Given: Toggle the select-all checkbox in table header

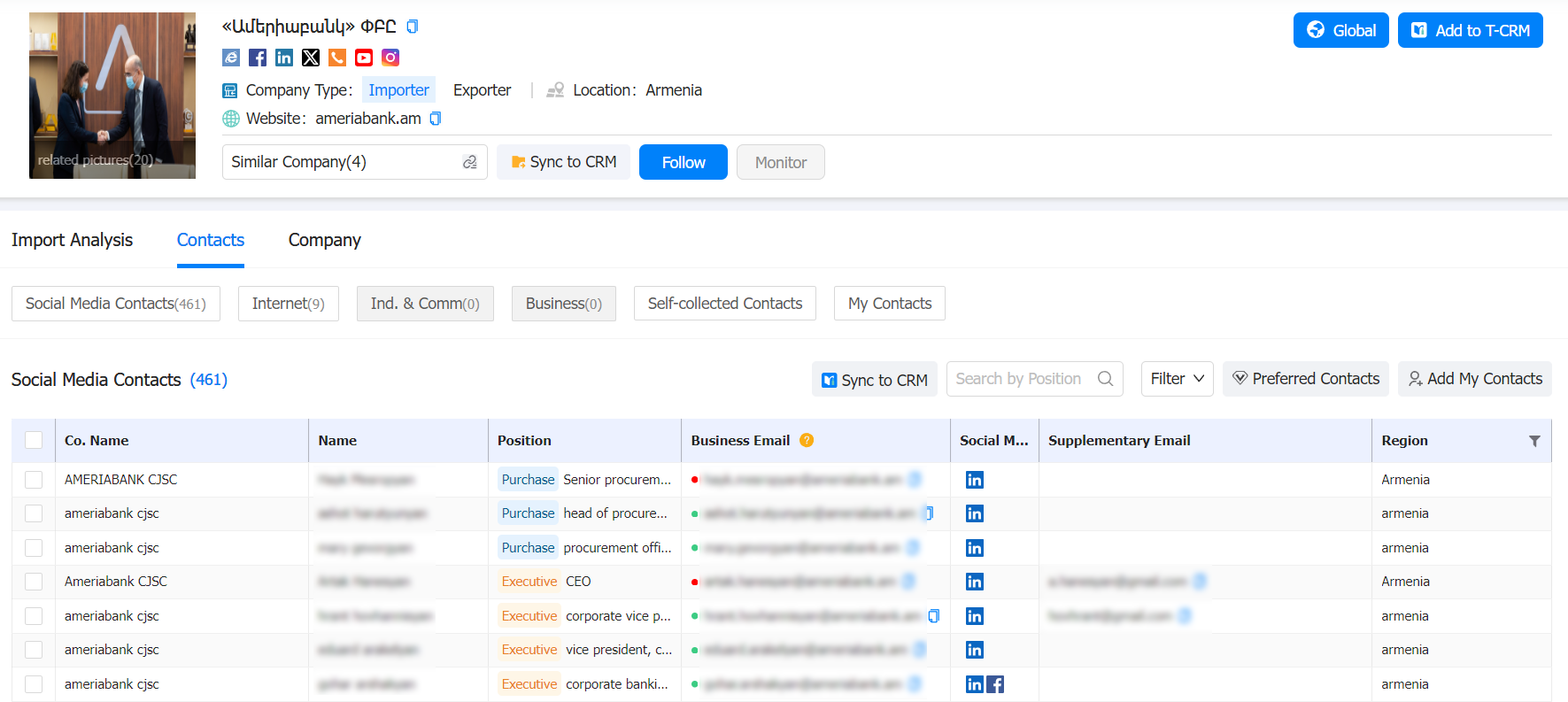Looking at the screenshot, I should 34,440.
